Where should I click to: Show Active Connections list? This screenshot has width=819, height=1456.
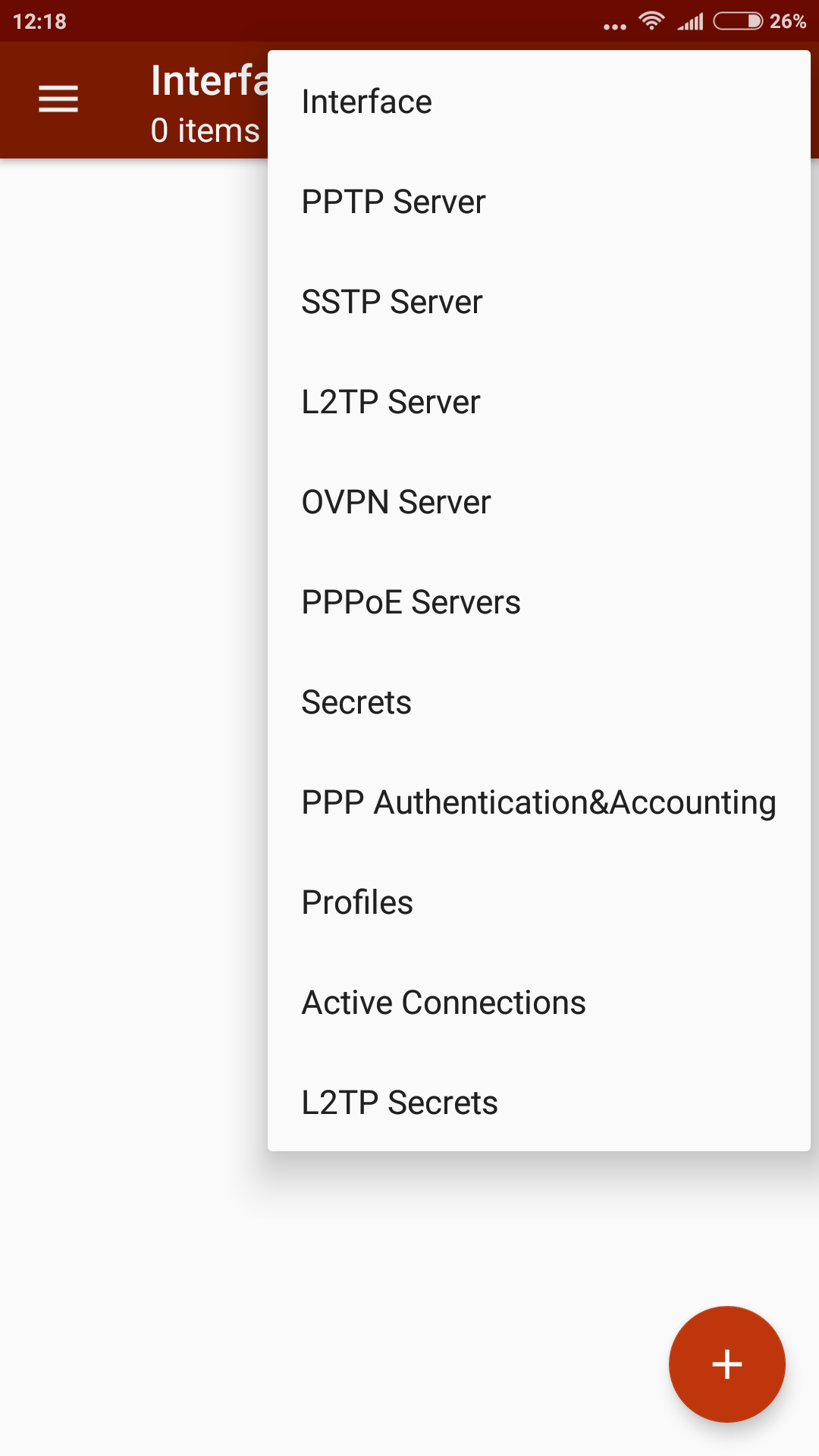(x=444, y=1003)
